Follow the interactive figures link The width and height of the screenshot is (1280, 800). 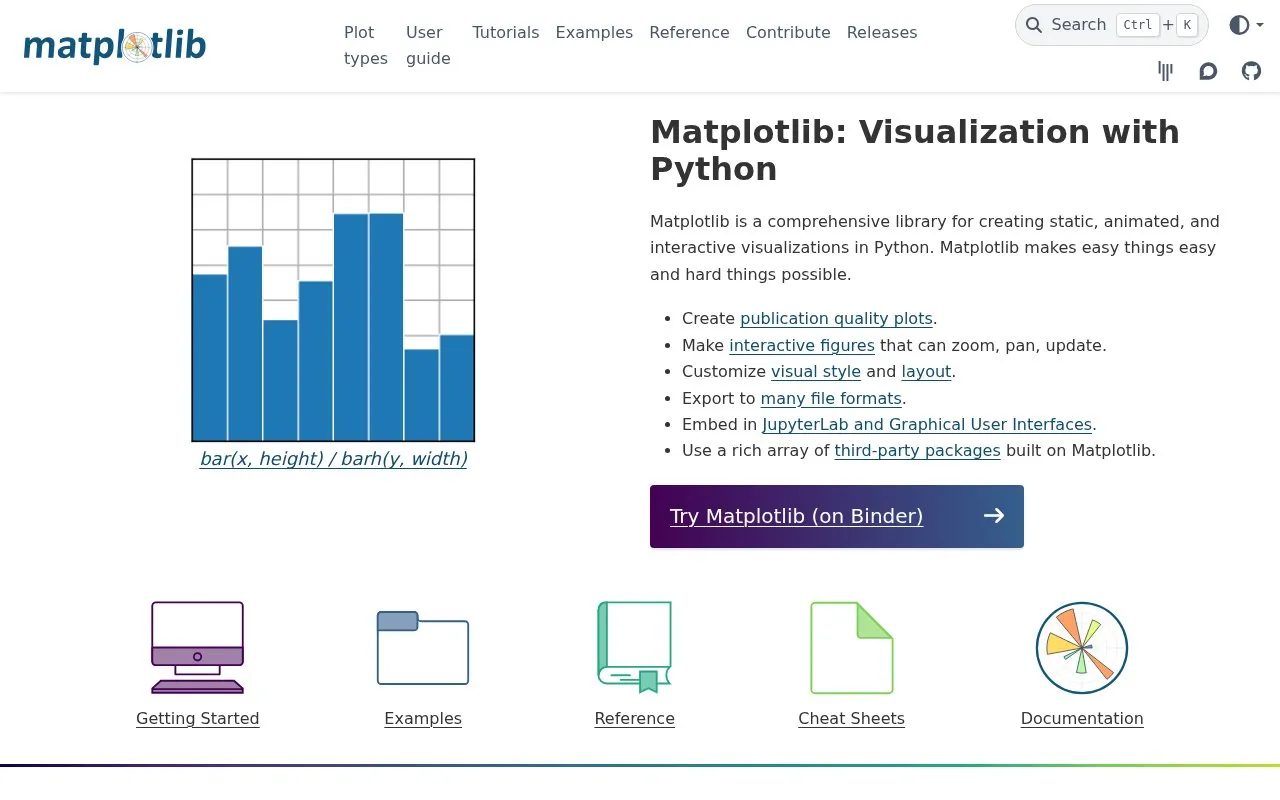(x=802, y=345)
